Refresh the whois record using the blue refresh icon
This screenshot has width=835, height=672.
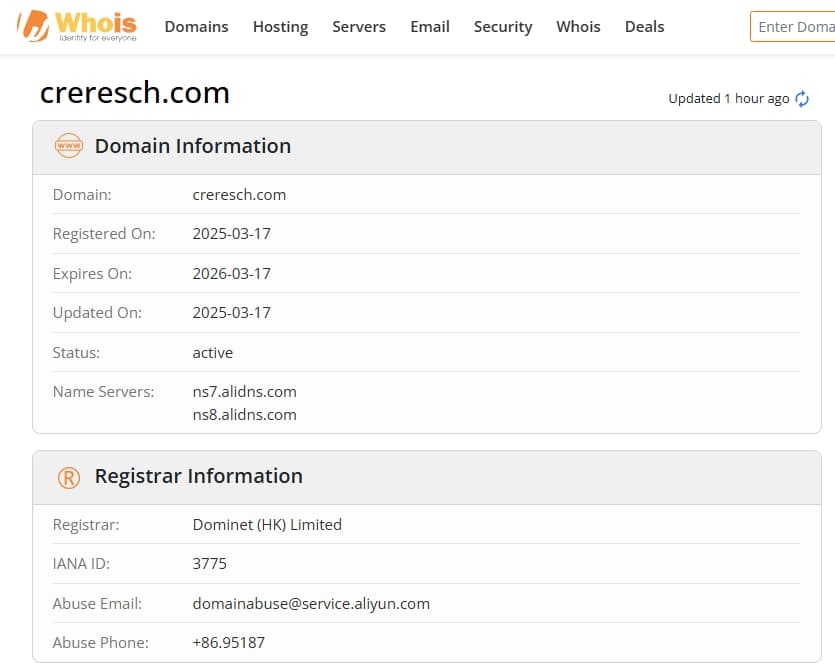pyautogui.click(x=801, y=99)
